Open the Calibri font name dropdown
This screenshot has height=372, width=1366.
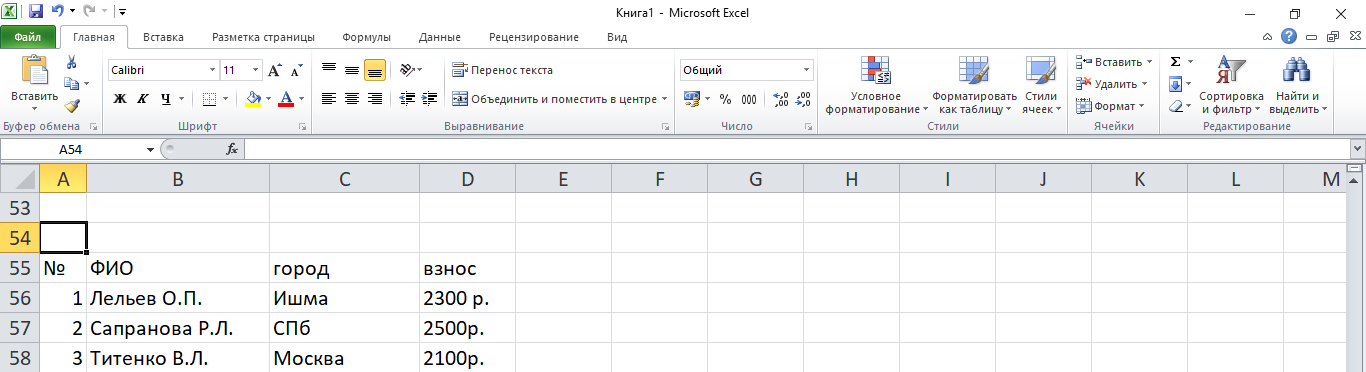tap(212, 71)
